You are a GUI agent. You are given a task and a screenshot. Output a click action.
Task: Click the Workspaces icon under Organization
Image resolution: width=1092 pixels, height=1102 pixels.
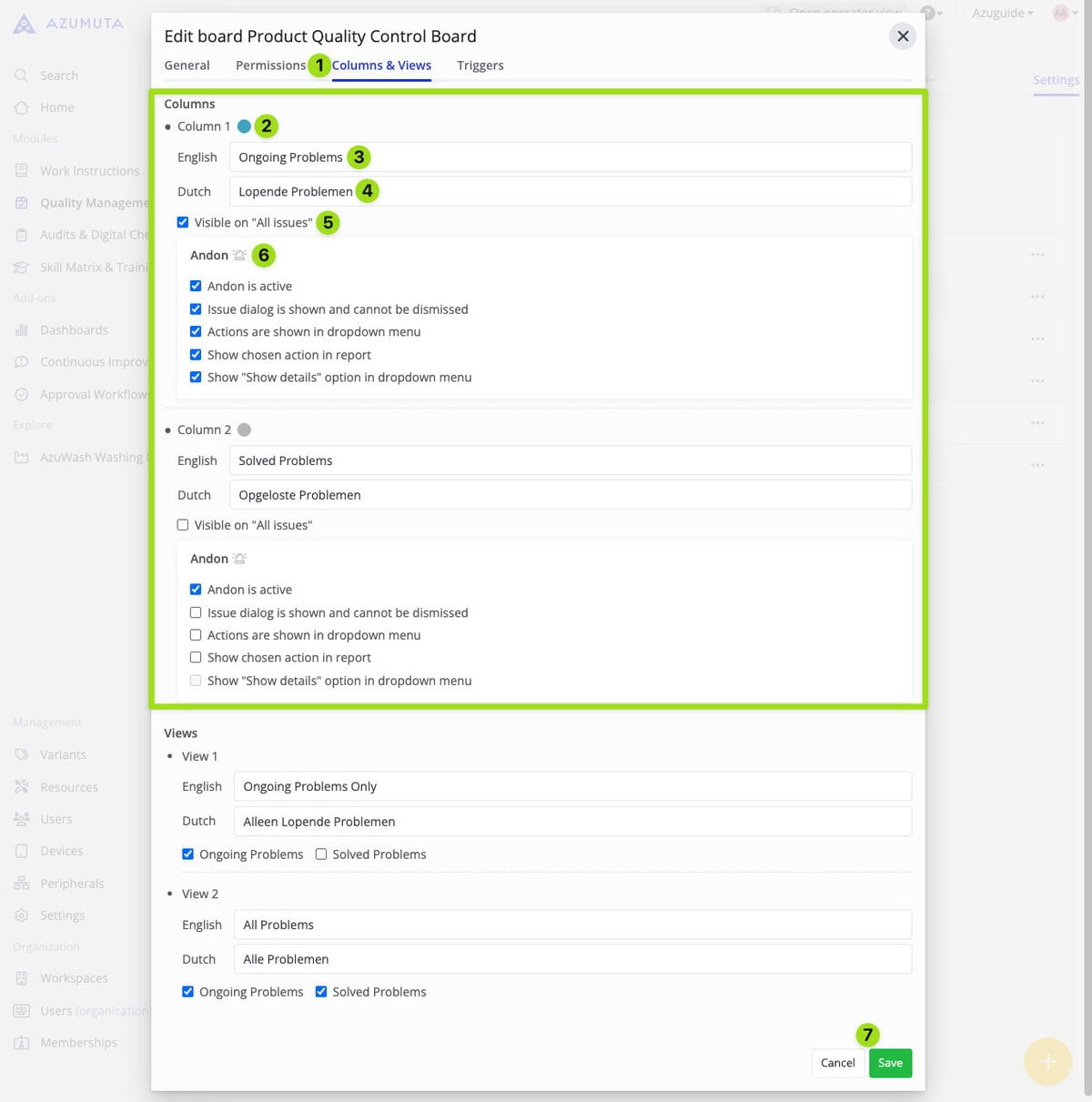[22, 978]
